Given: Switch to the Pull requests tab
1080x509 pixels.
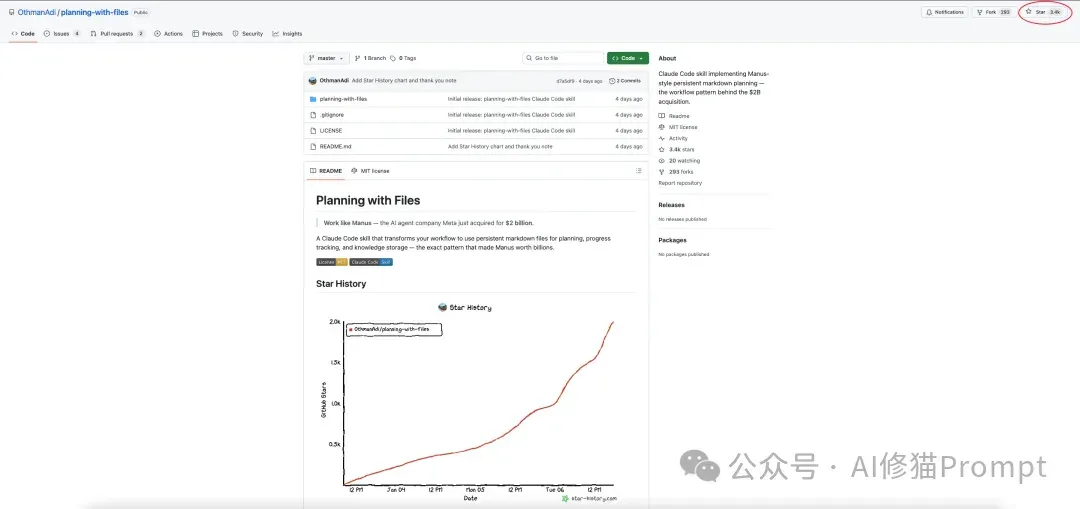Looking at the screenshot, I should [117, 33].
